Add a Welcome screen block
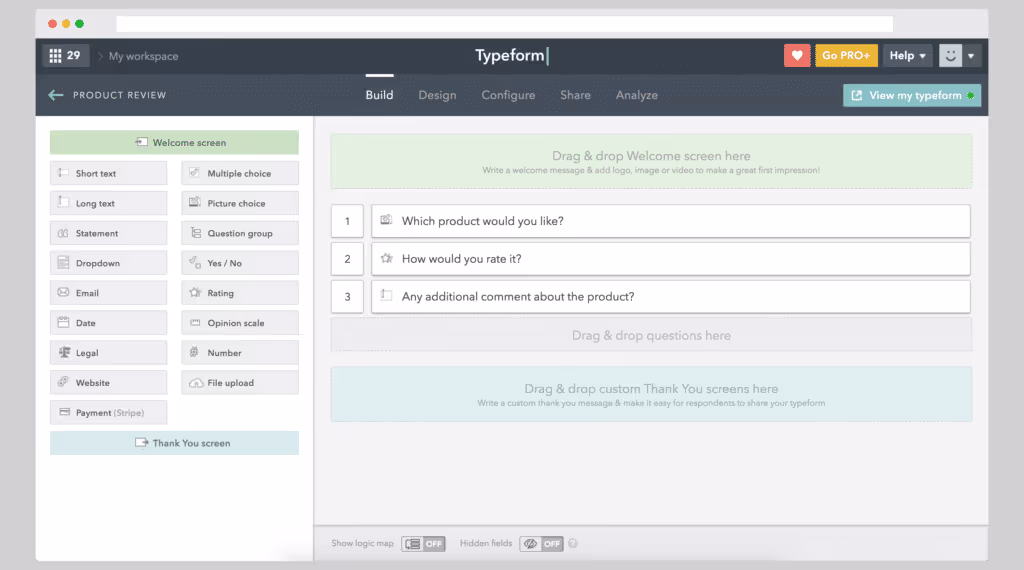The width and height of the screenshot is (1024, 570). pyautogui.click(x=174, y=142)
